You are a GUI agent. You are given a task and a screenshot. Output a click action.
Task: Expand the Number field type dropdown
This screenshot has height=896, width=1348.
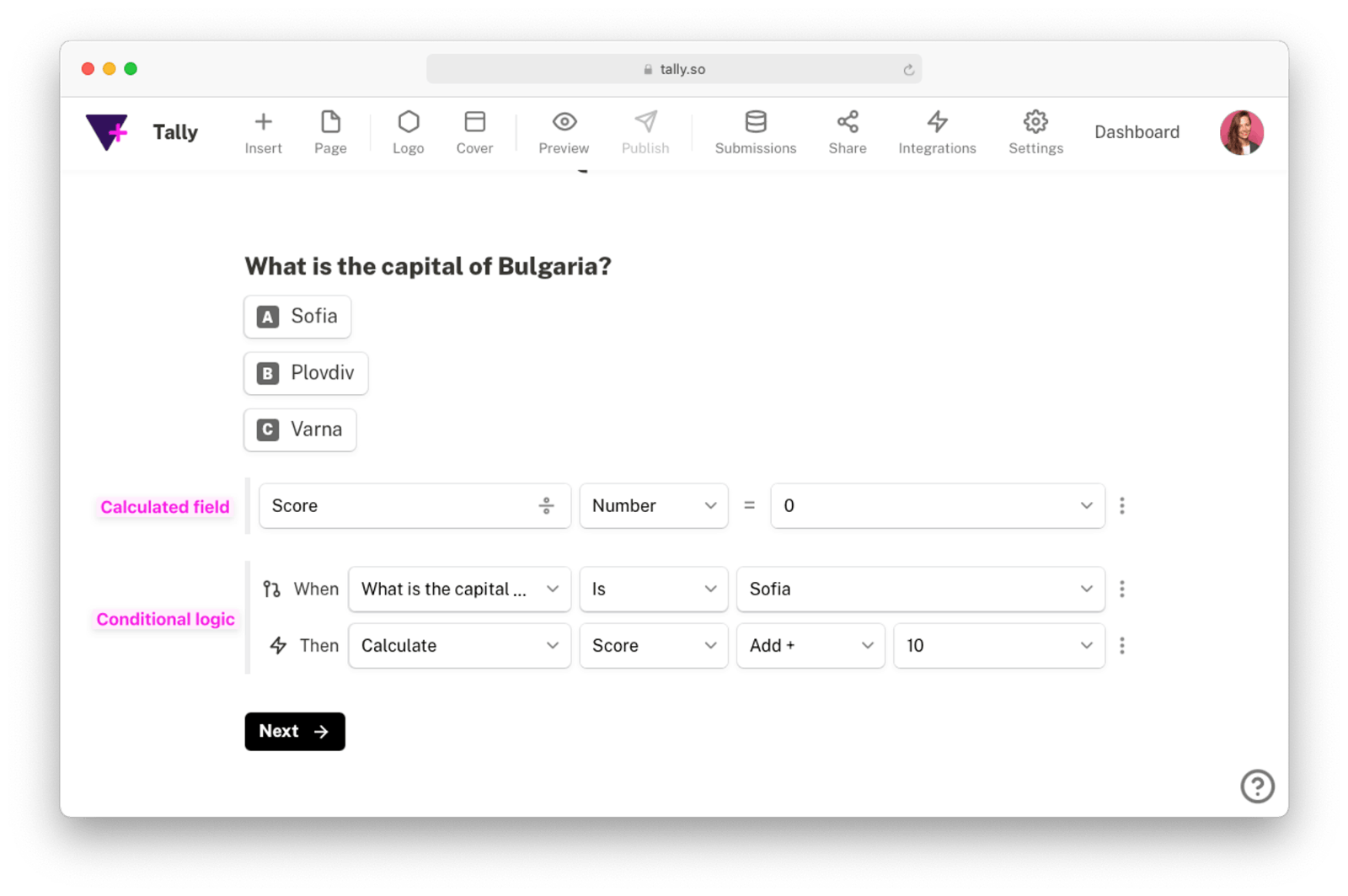coord(653,506)
